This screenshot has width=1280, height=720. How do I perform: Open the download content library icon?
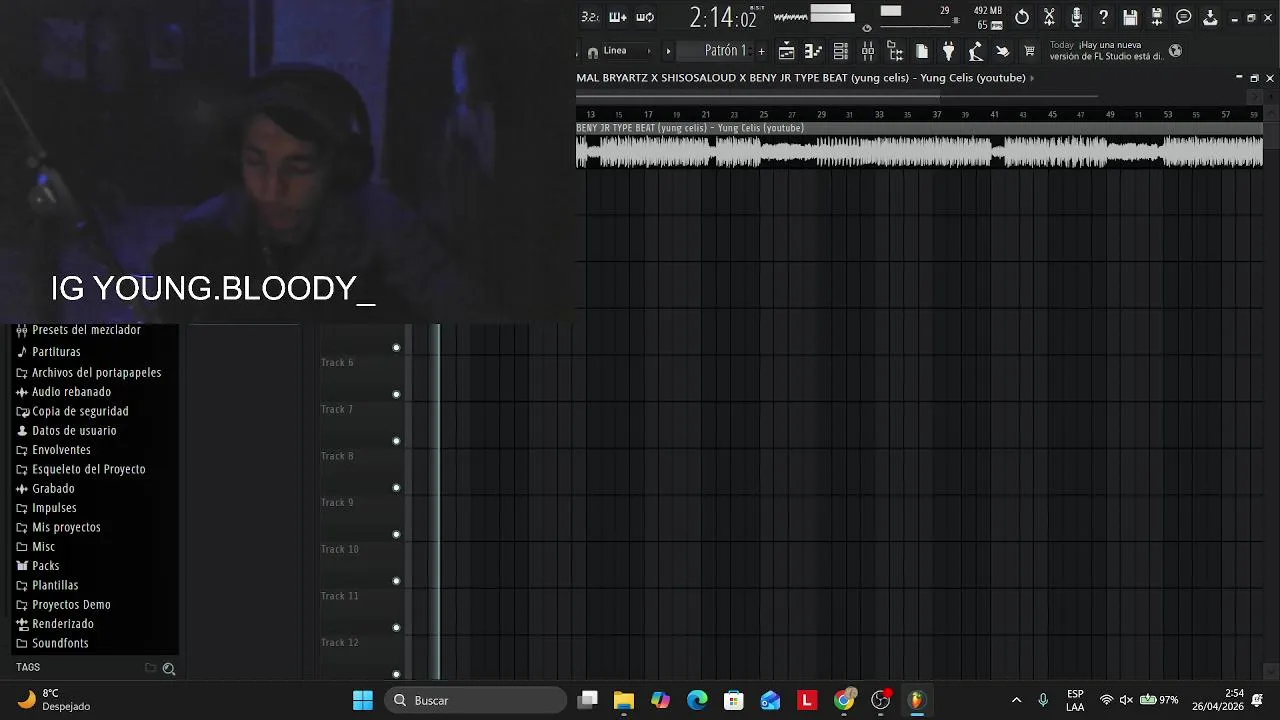1210,17
